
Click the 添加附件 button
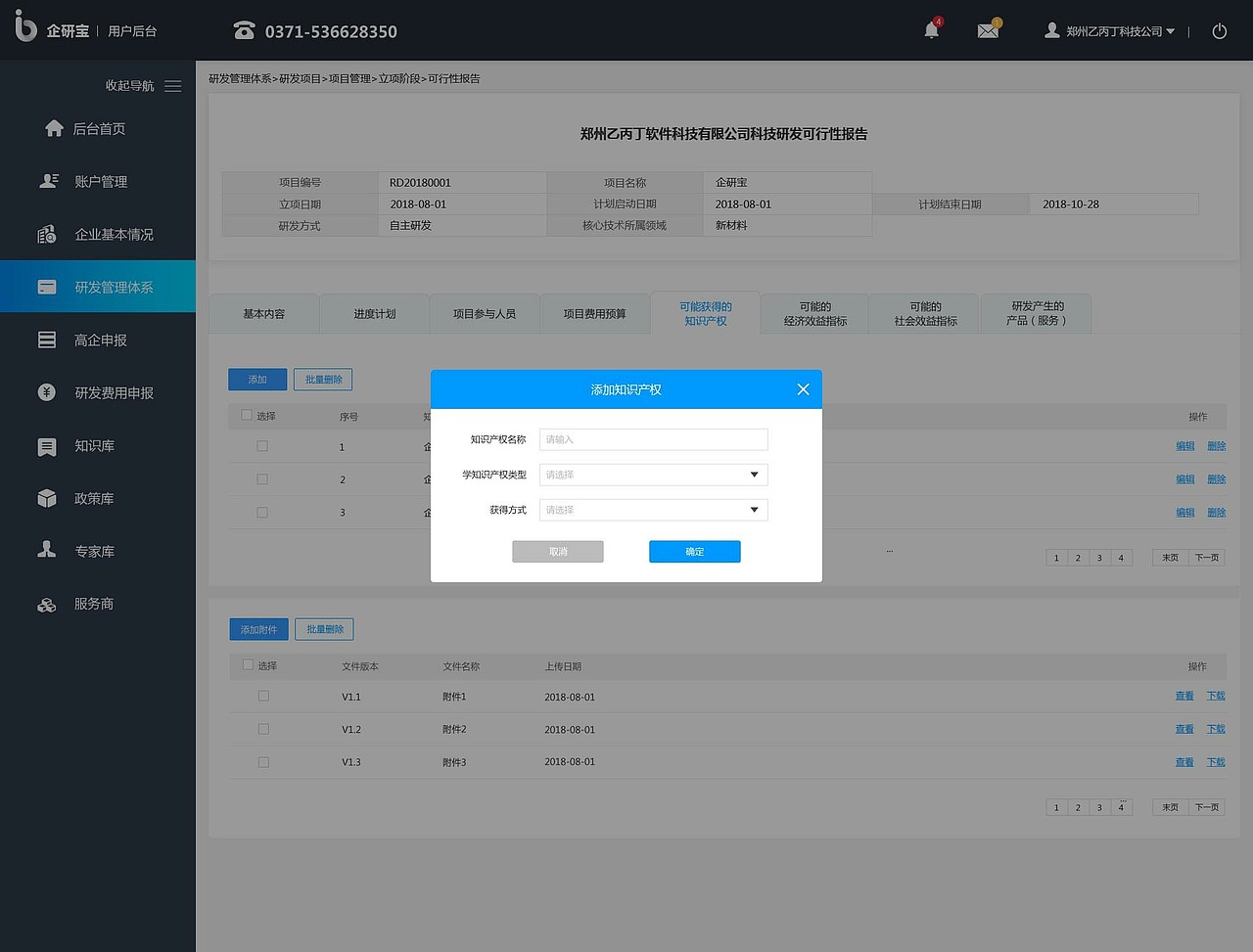(259, 629)
